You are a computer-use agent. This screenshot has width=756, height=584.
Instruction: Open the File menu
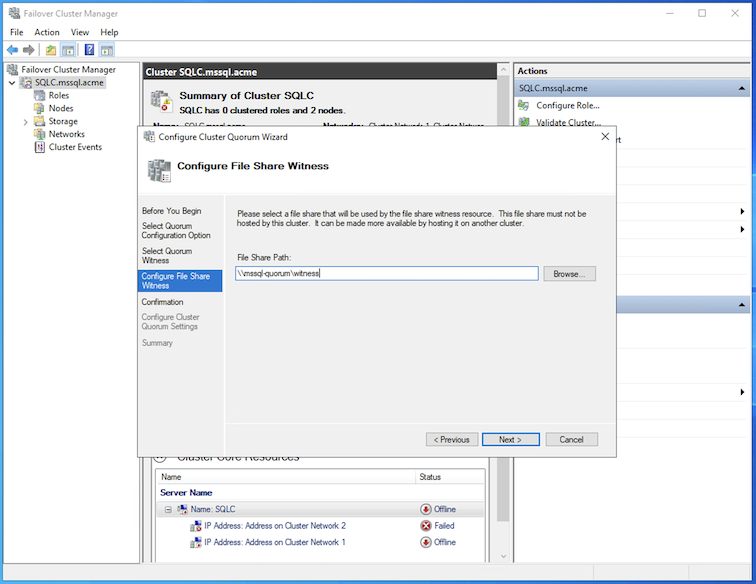tap(16, 32)
